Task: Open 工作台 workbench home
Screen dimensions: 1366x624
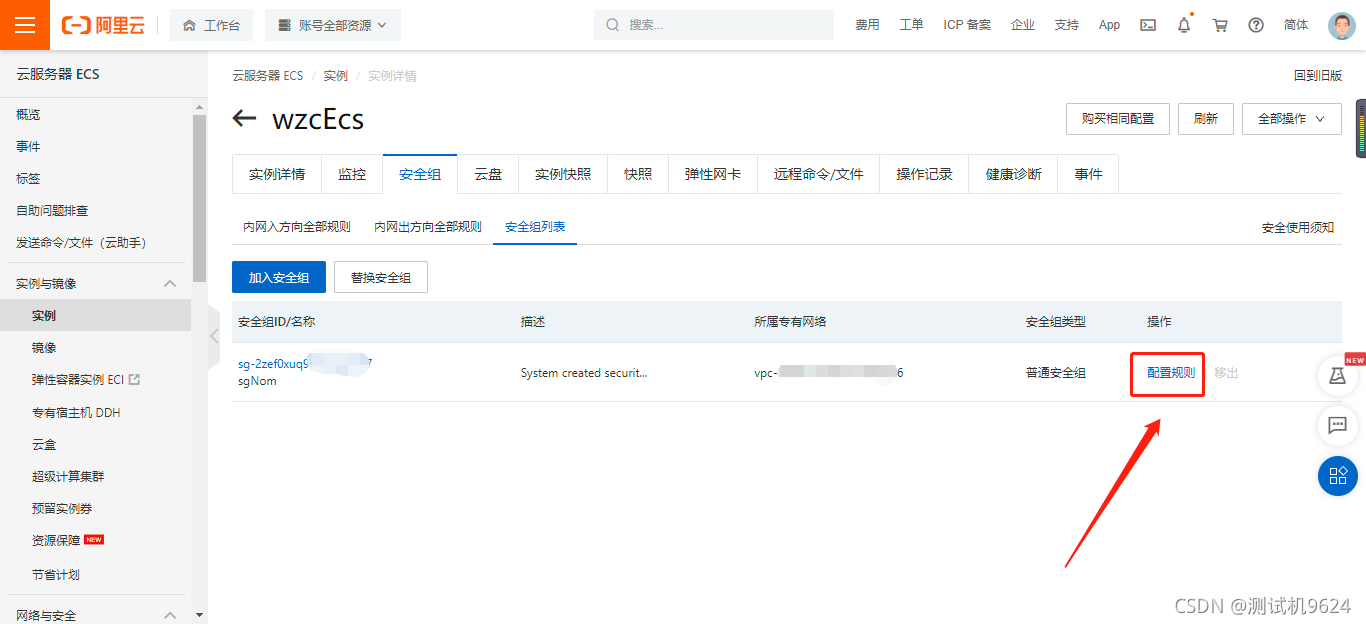Action: pyautogui.click(x=211, y=25)
